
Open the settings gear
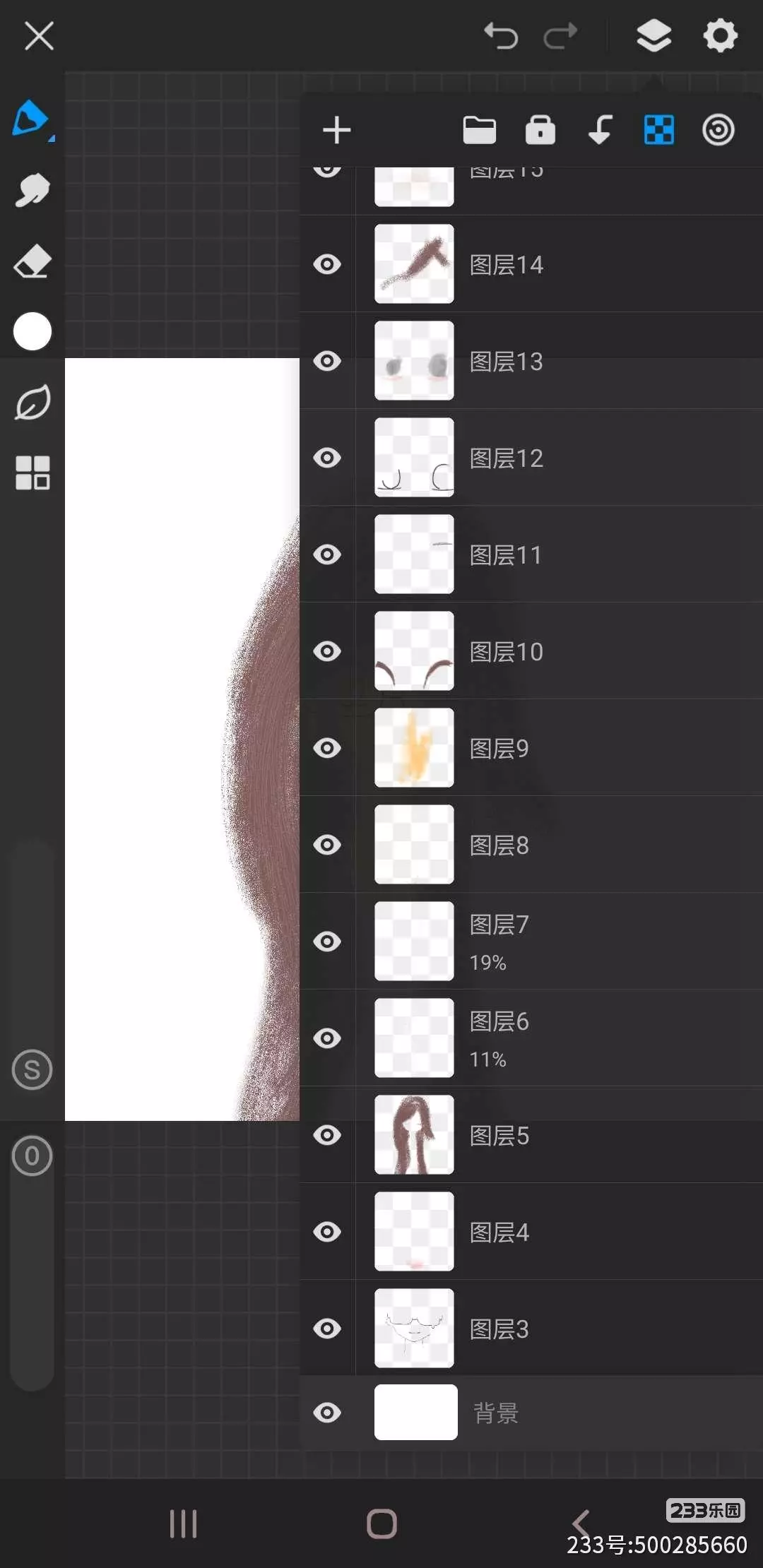click(720, 35)
